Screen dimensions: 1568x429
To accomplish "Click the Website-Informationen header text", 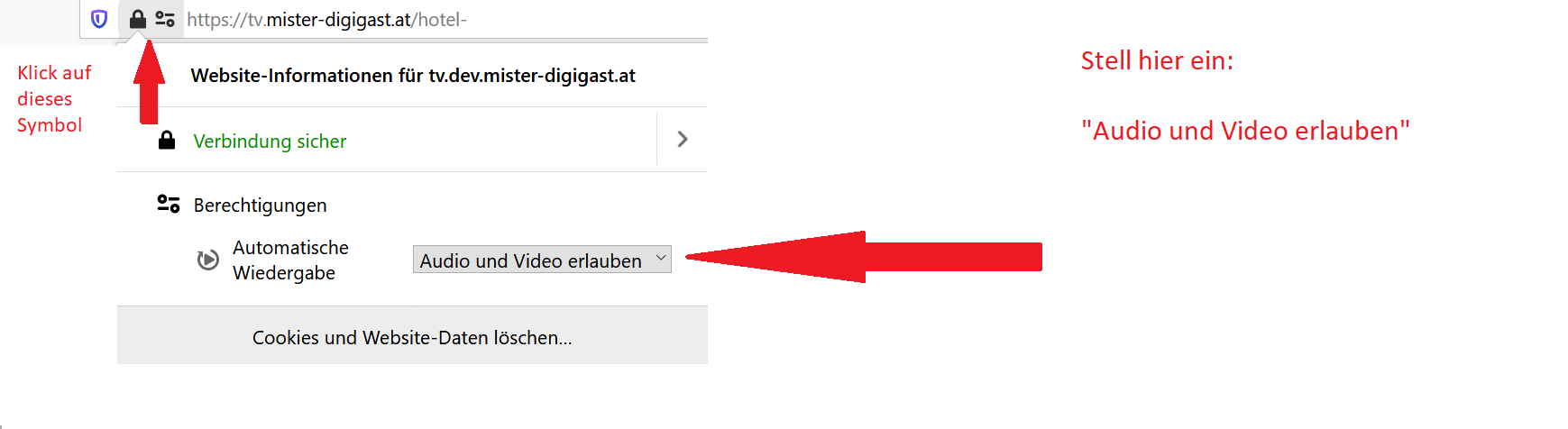I will pos(413,76).
